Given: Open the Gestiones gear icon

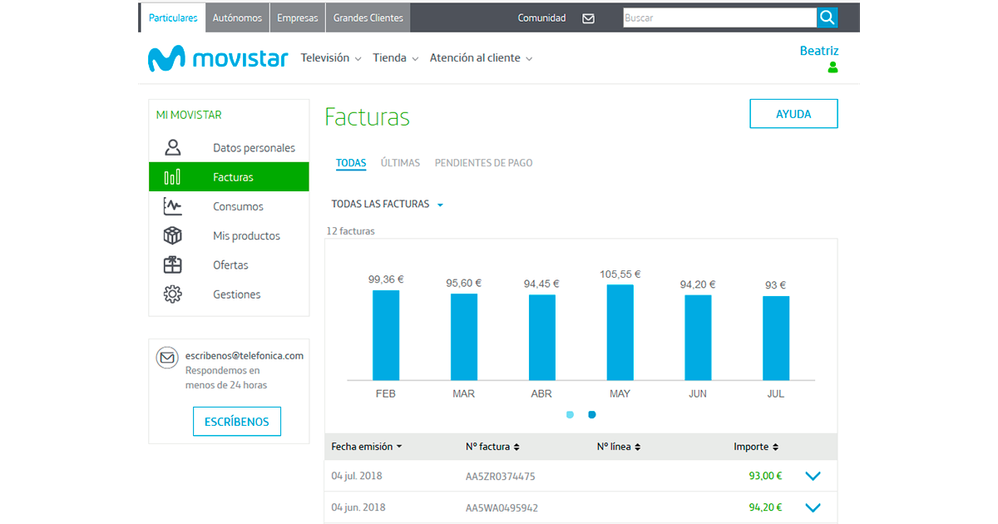Looking at the screenshot, I should [x=173, y=294].
